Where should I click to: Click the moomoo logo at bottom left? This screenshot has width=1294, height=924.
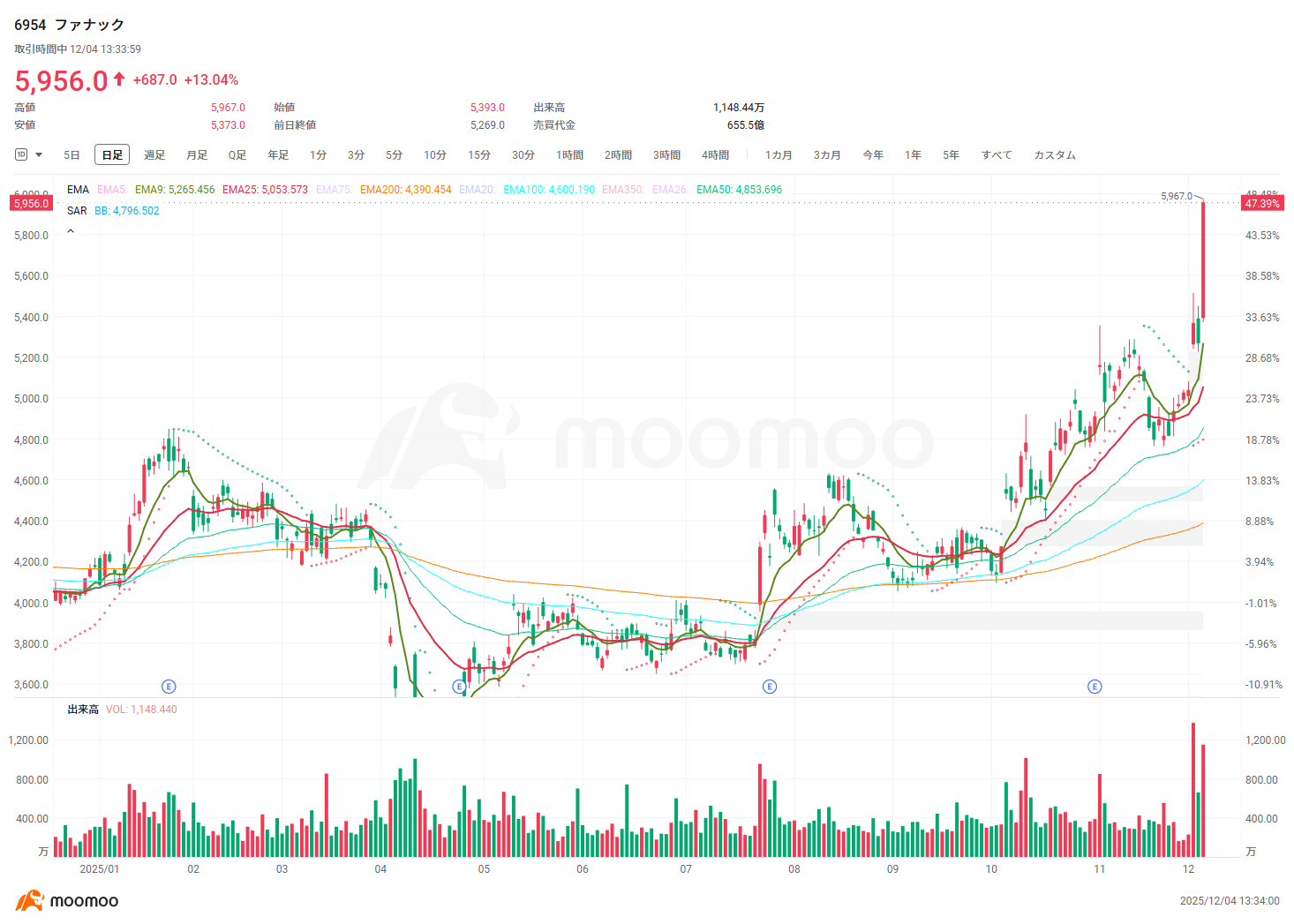pos(67,901)
